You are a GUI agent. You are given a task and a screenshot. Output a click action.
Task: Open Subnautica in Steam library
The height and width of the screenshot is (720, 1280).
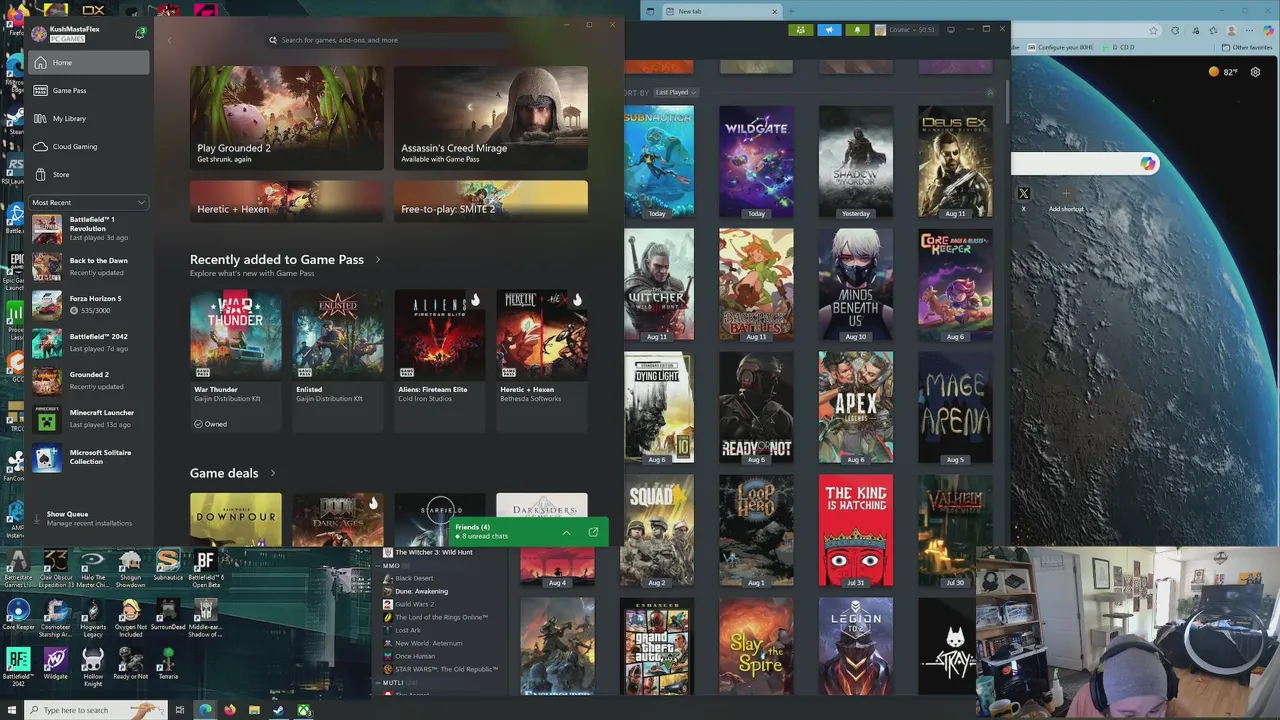tap(657, 162)
